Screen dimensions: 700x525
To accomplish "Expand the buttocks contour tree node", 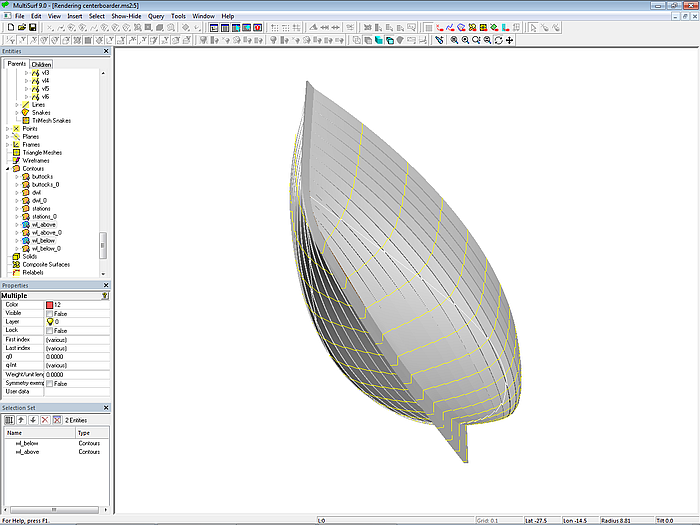I will coord(17,177).
